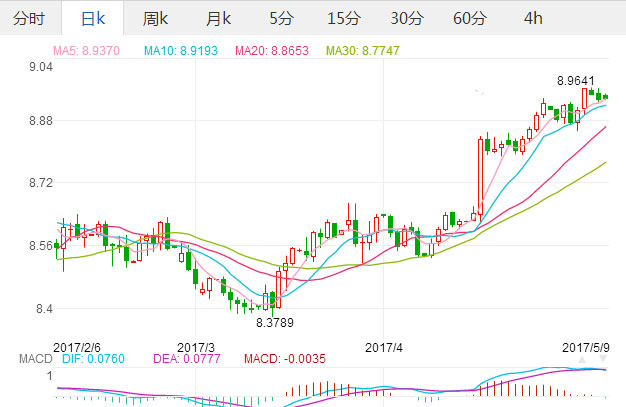Switch to the 分时 chart tab
Screen dimensions: 626x407
tap(29, 18)
